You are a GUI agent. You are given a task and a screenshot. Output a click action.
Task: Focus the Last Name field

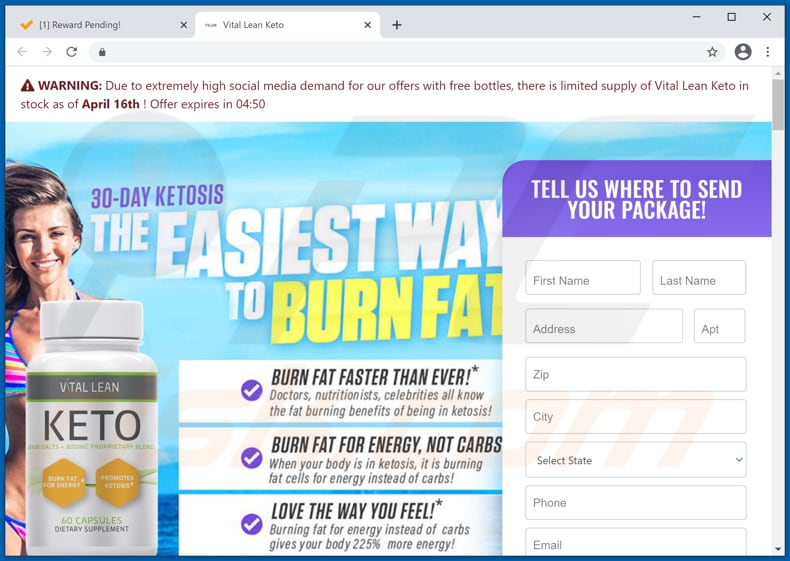pos(699,278)
